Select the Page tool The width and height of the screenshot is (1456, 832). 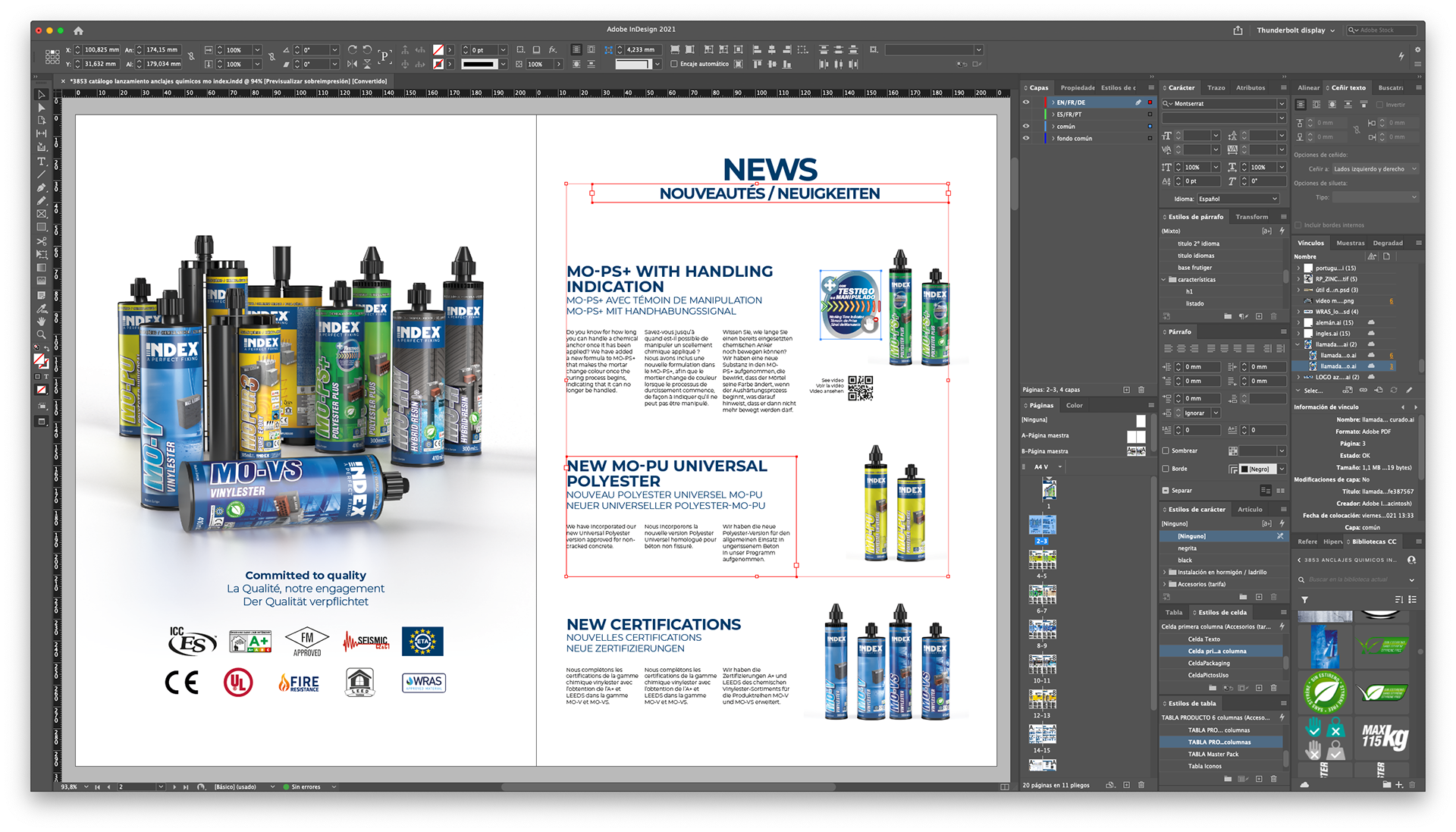42,121
